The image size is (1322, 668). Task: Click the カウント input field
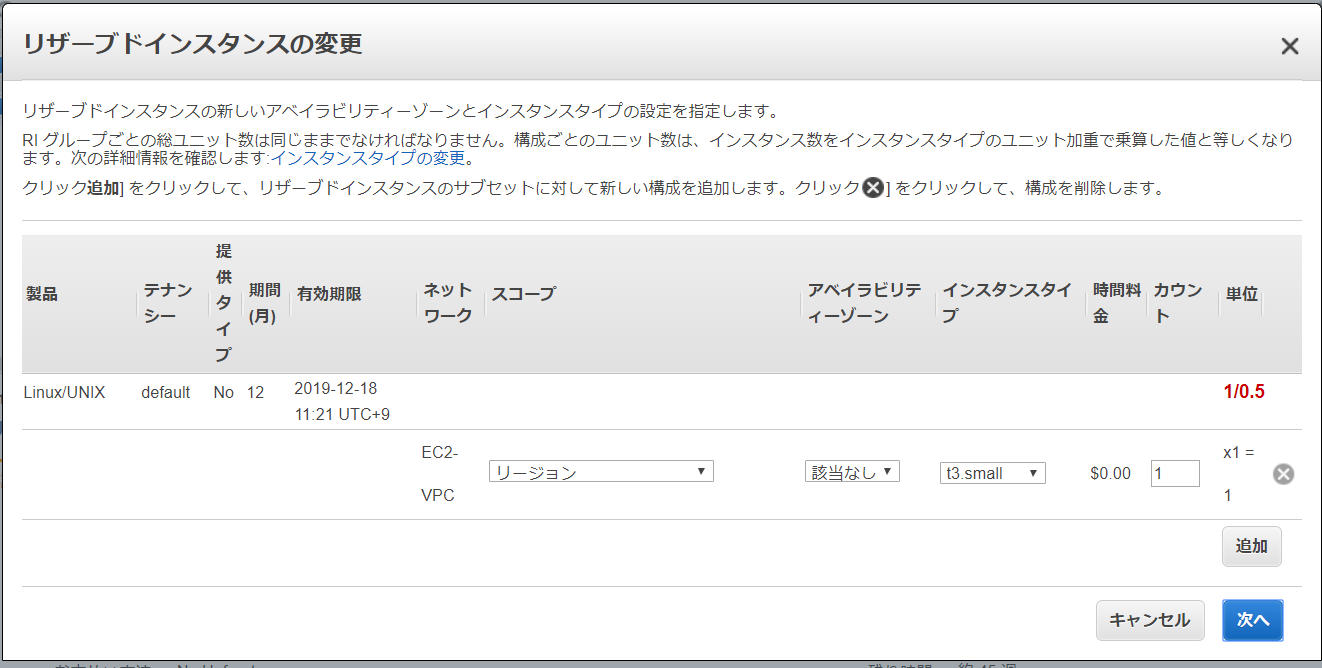(x=1175, y=473)
